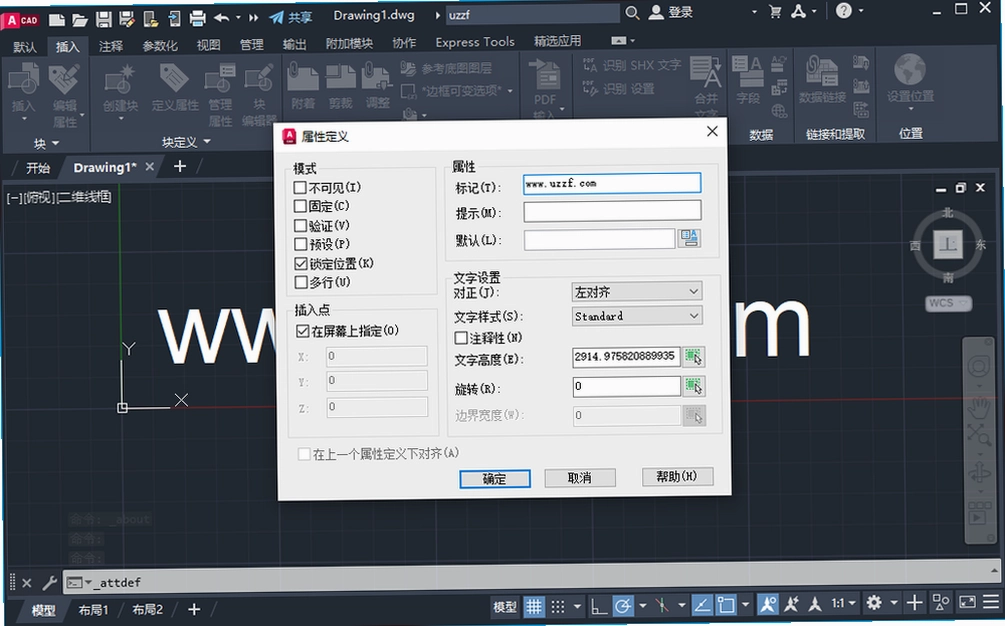Open the Autodesk App Store cart icon

tap(775, 12)
